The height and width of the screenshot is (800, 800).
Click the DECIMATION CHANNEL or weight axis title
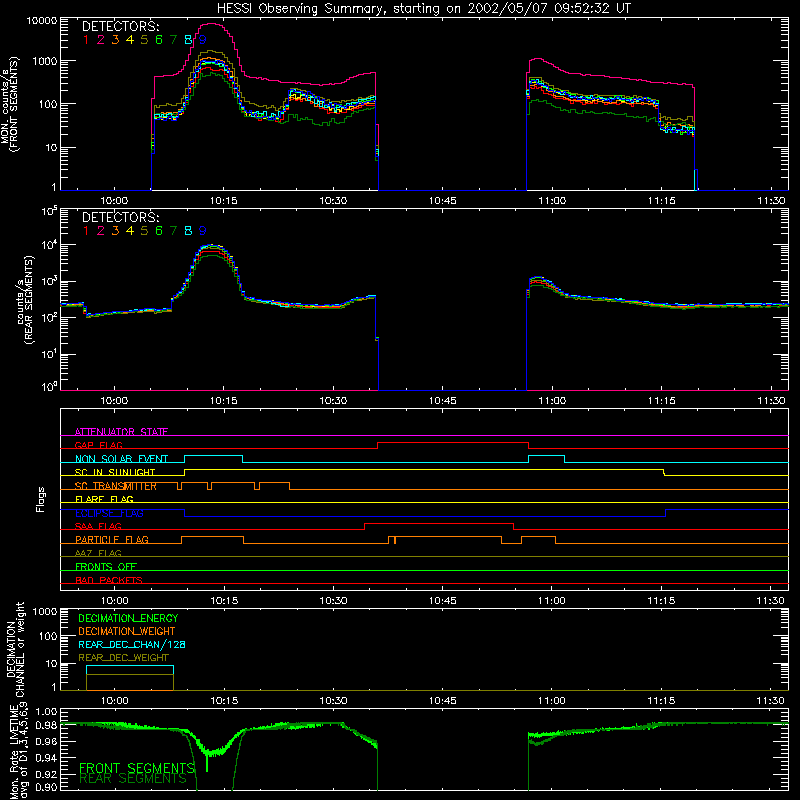click(x=15, y=649)
